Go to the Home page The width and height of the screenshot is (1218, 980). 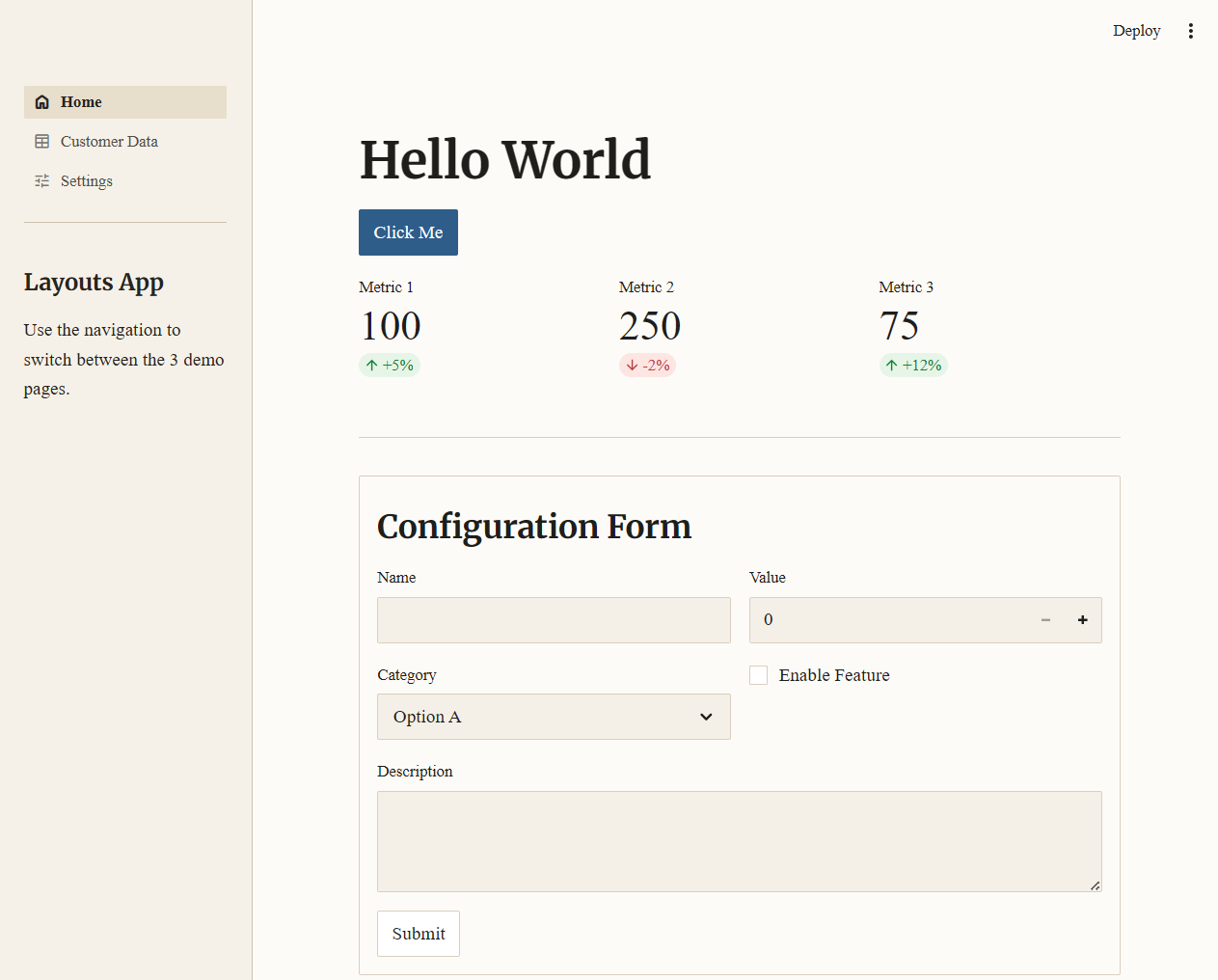(x=125, y=102)
